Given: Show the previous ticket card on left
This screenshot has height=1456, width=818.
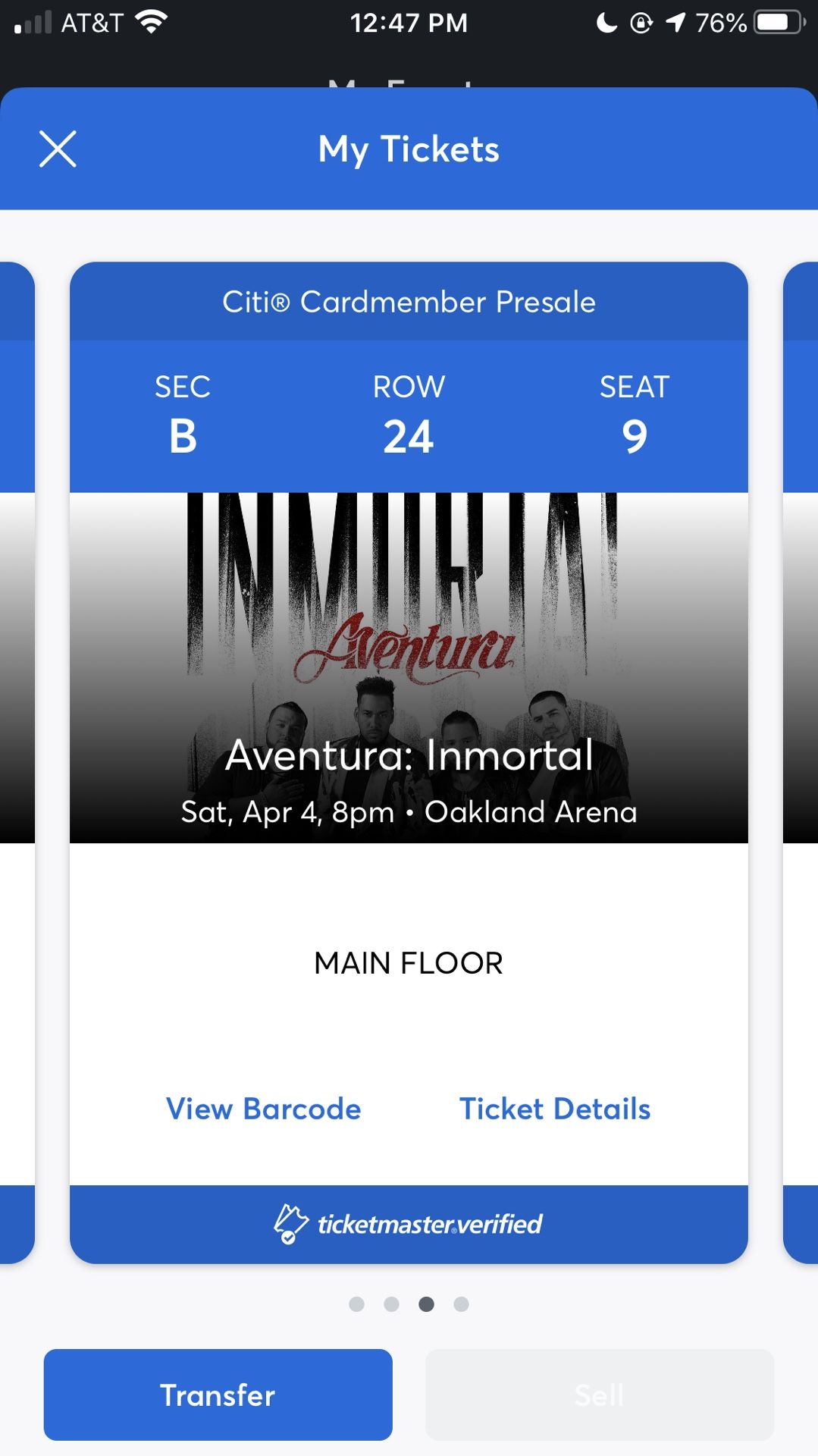Looking at the screenshot, I should [x=17, y=758].
